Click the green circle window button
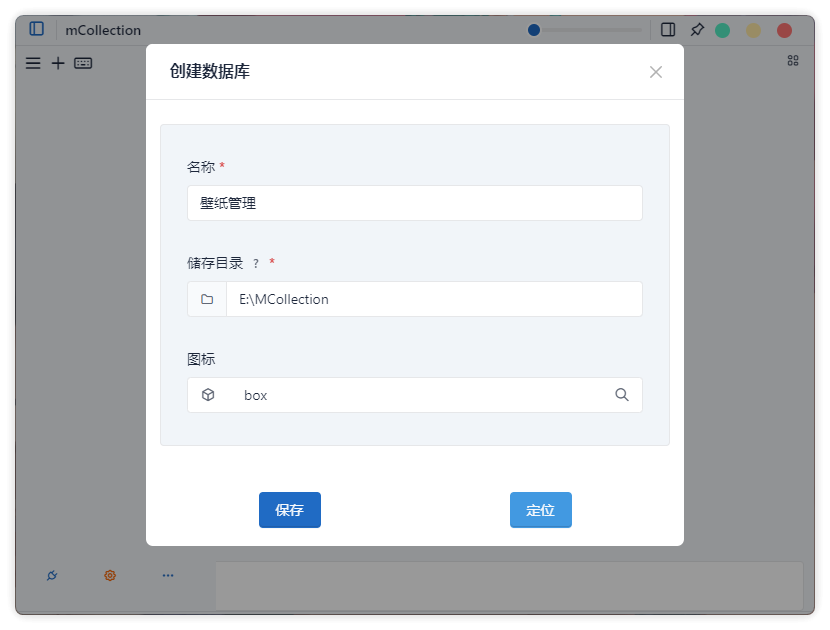The height and width of the screenshot is (630, 830). point(722,31)
